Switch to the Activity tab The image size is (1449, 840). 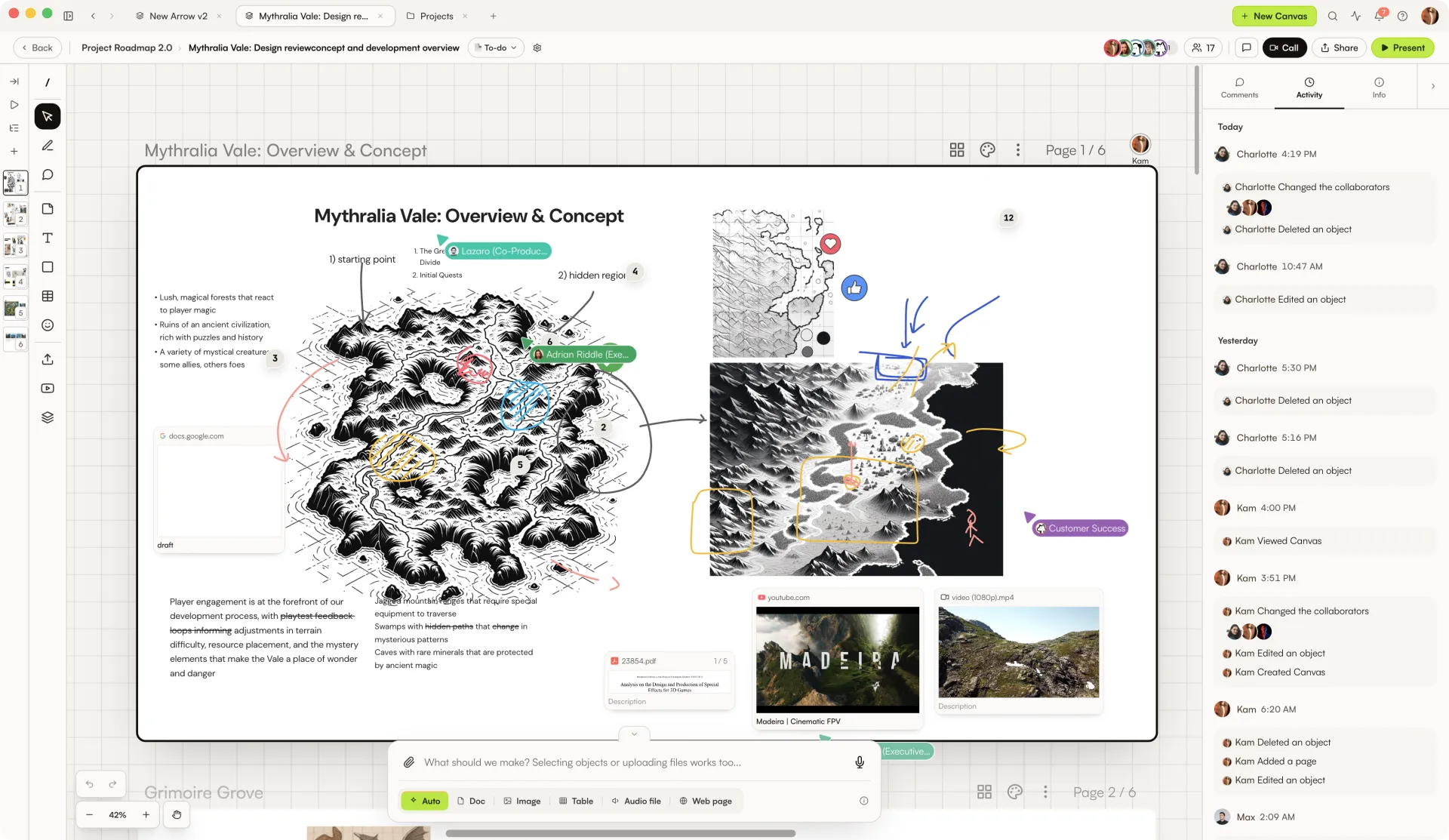point(1309,88)
